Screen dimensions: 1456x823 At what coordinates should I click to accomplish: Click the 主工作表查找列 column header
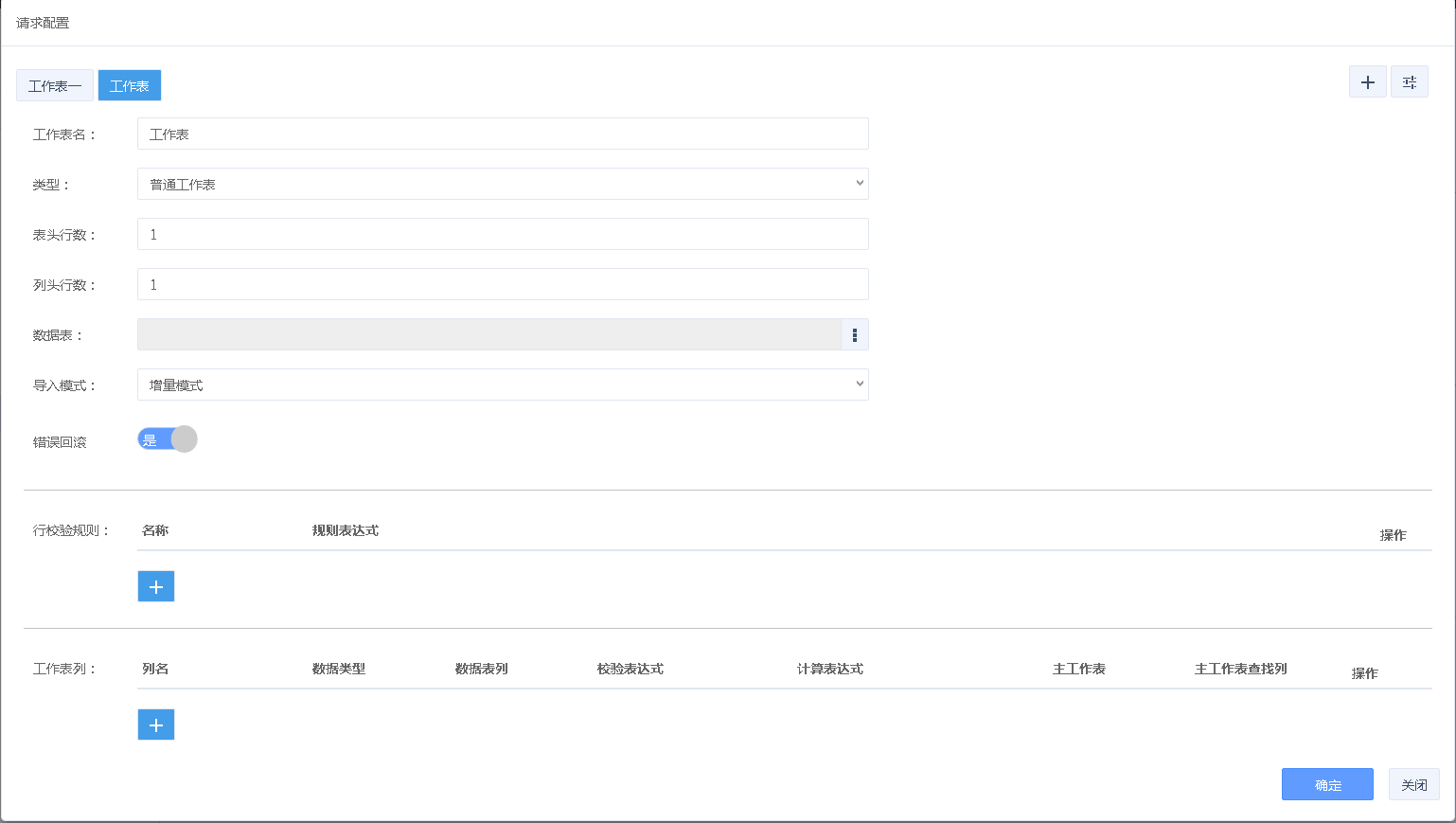tap(1240, 669)
